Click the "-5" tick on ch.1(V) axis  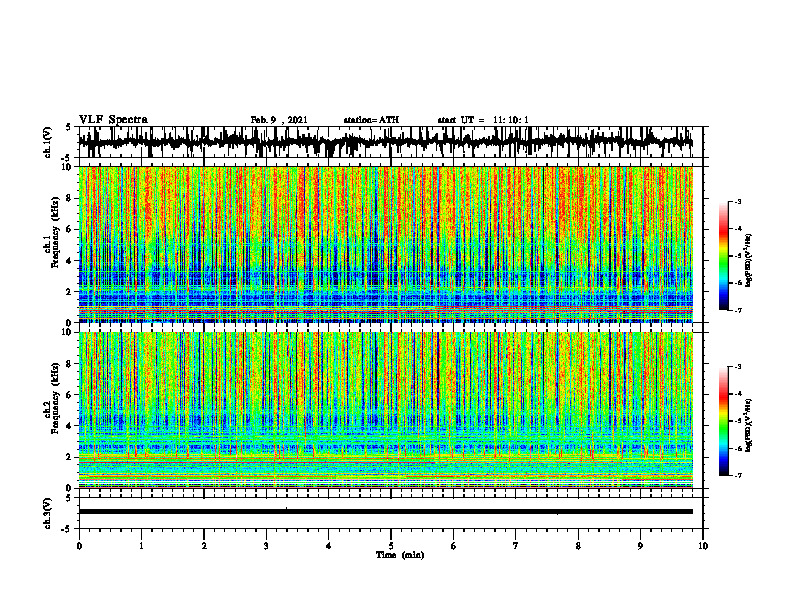tap(67, 157)
